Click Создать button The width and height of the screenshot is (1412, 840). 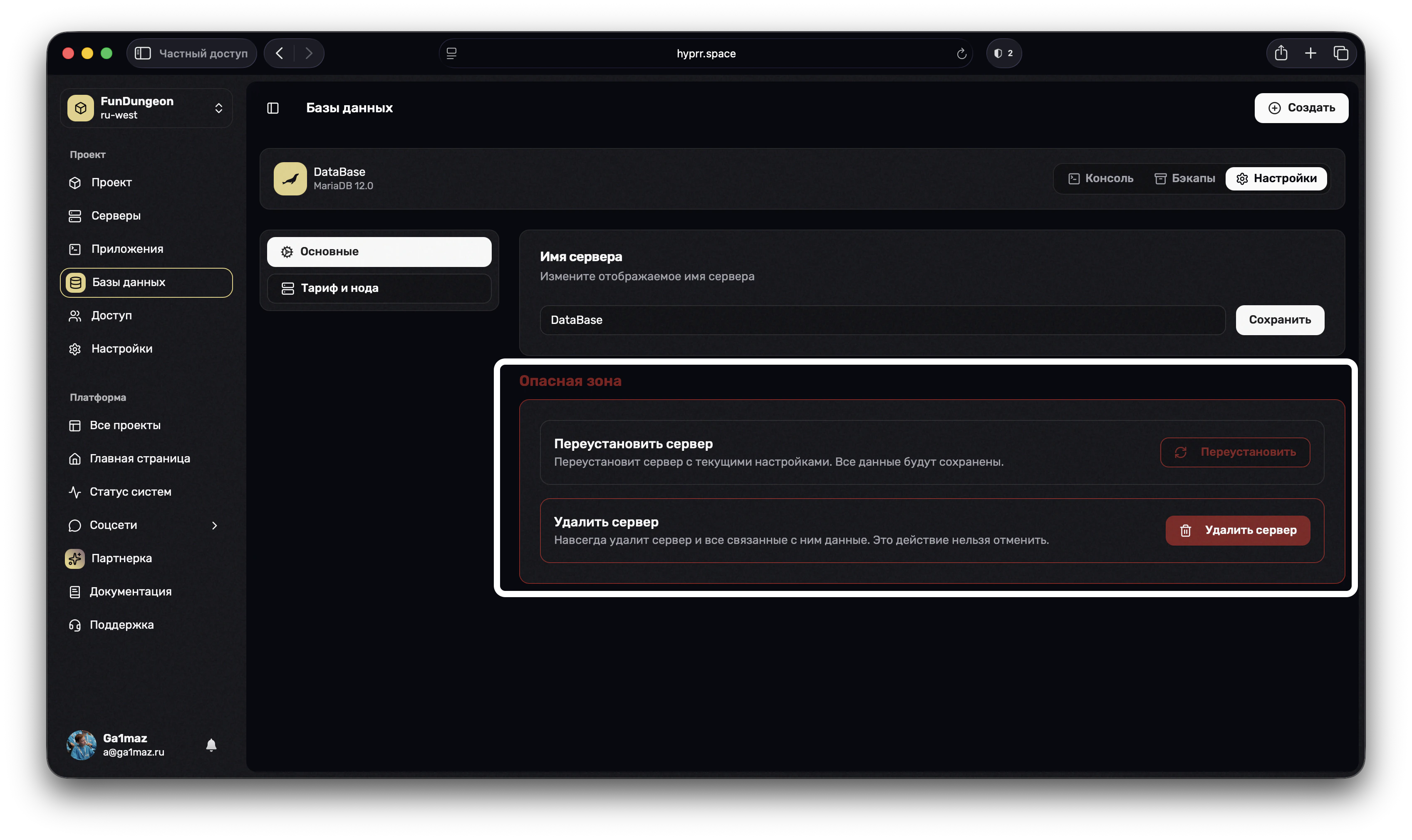pos(1301,108)
